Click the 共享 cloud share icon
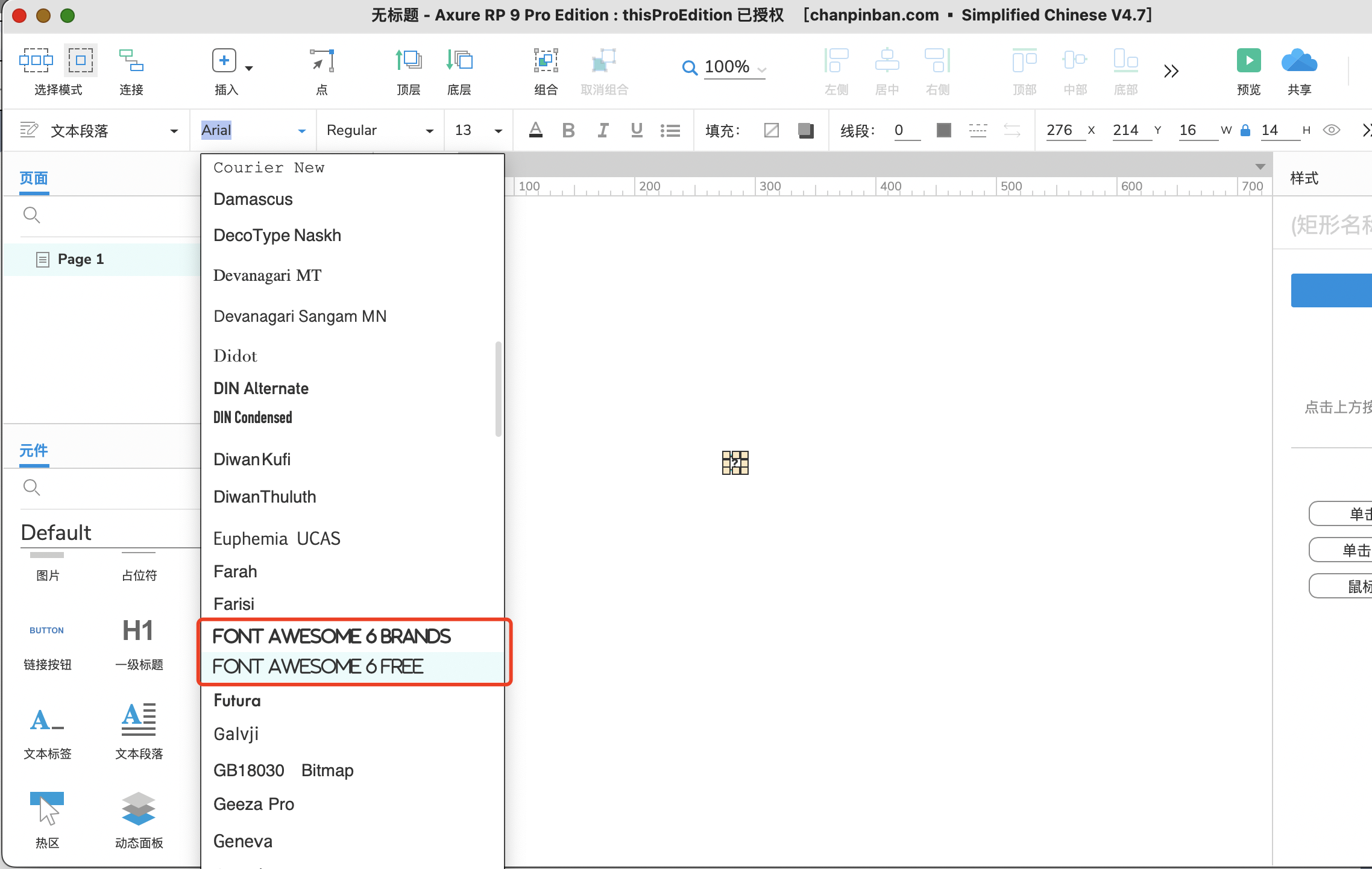Screen dimensions: 1372x869 (x=1298, y=60)
